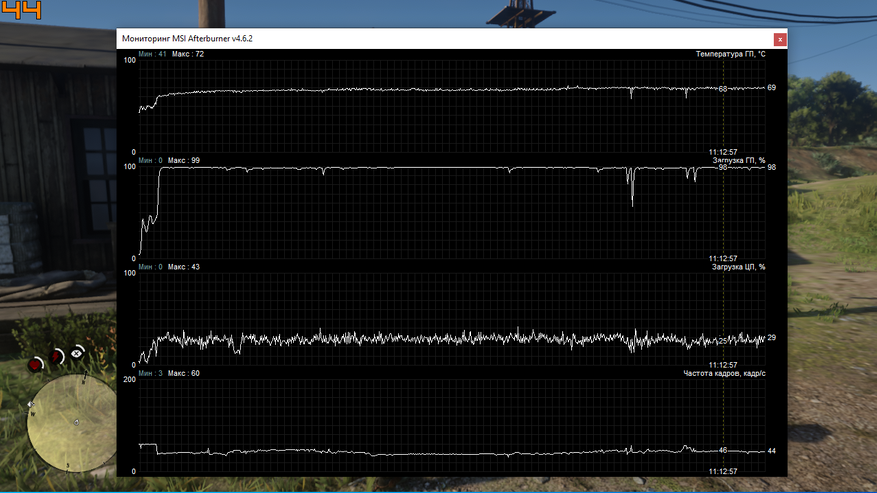
Task: Click the window title 'Мониторинг MSI Afterburner v4.6.2'
Action: pos(187,39)
